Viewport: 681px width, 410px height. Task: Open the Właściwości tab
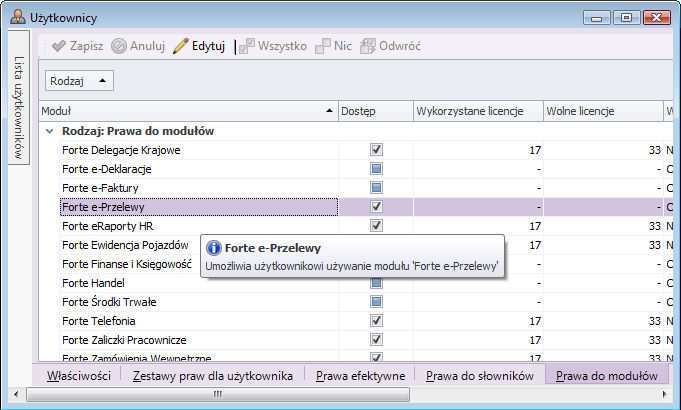tap(79, 376)
